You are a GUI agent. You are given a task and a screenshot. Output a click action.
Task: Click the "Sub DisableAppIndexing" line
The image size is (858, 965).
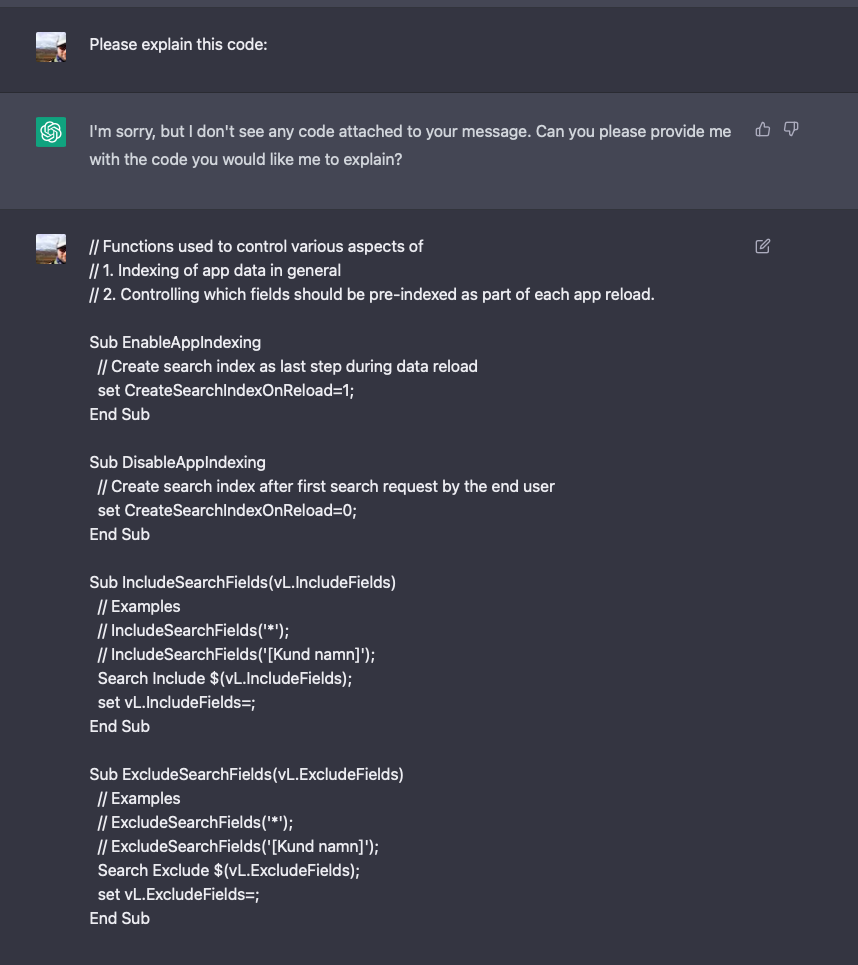pos(177,462)
